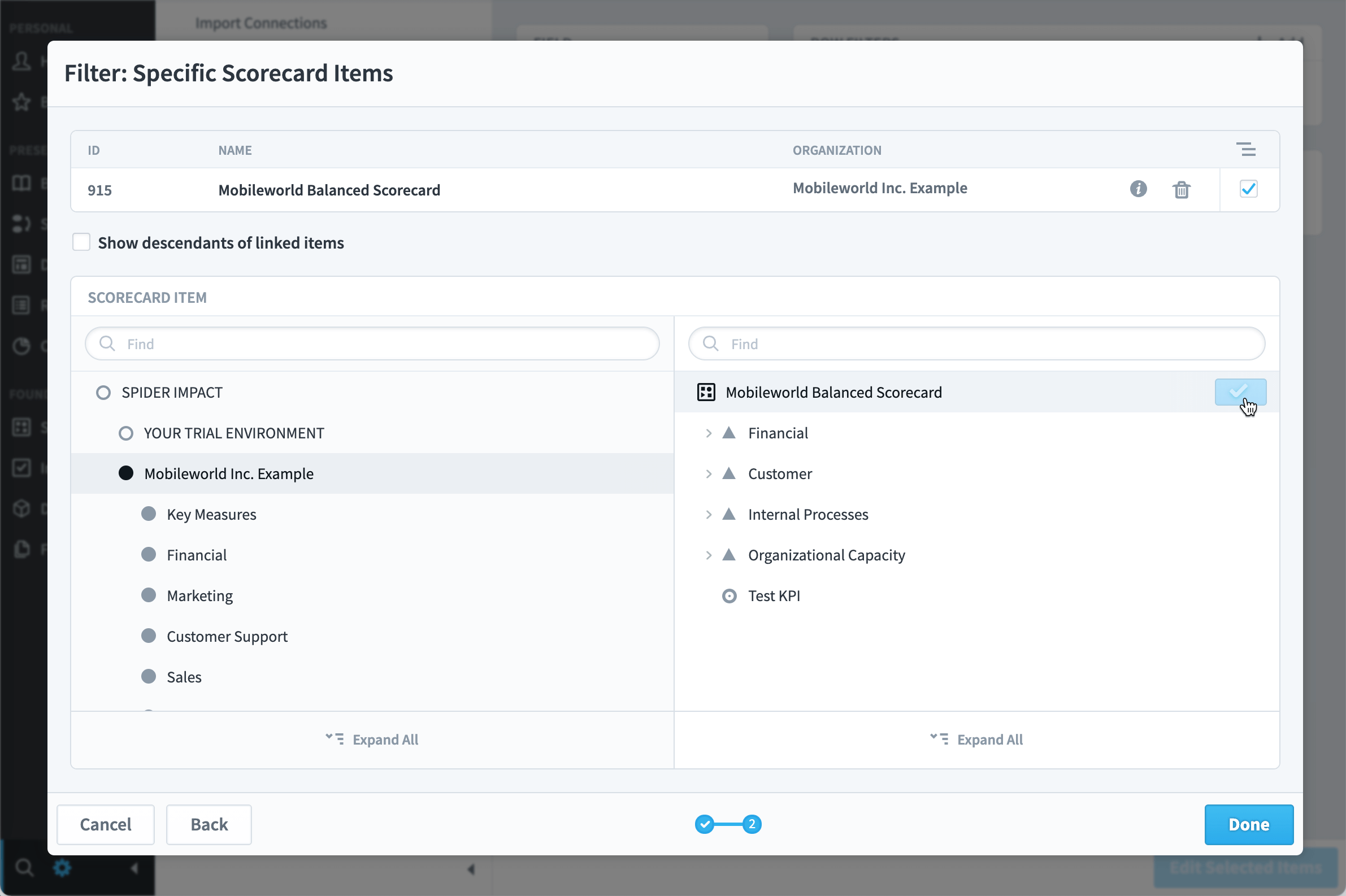Click the star icon in background sidebar
This screenshot has height=896, width=1346.
click(21, 102)
